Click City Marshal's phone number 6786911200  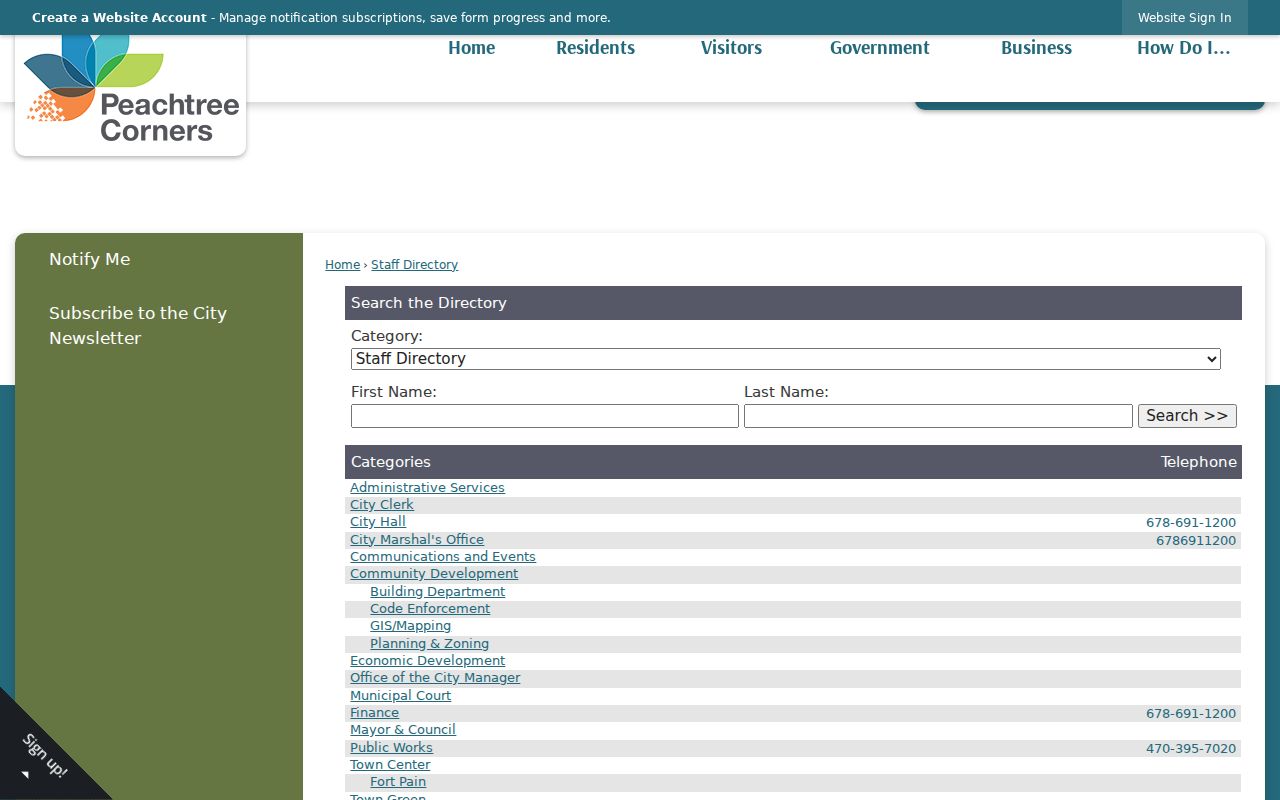coord(1196,541)
